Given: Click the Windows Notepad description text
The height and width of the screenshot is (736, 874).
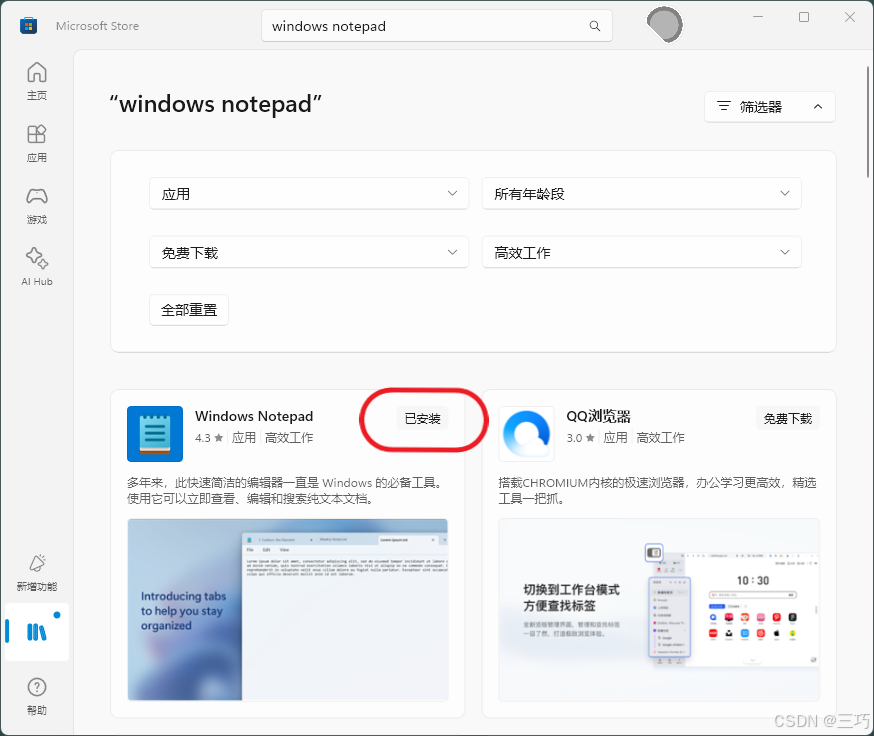Looking at the screenshot, I should pos(287,490).
